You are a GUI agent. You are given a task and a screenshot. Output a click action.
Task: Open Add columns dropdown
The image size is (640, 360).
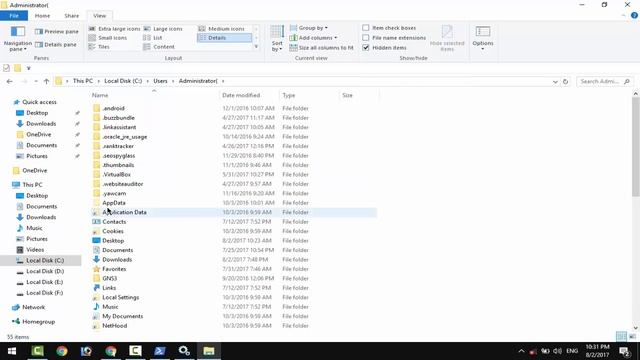313,38
